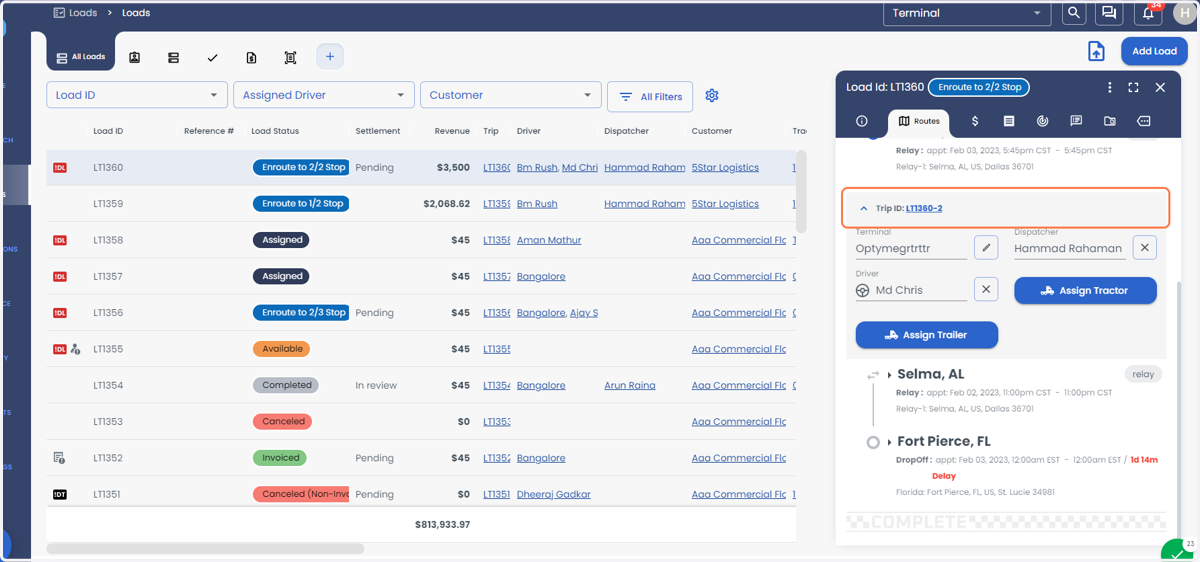Viewport: 1200px width, 562px height.
Task: Click Available status of LT1355
Action: [x=281, y=349]
